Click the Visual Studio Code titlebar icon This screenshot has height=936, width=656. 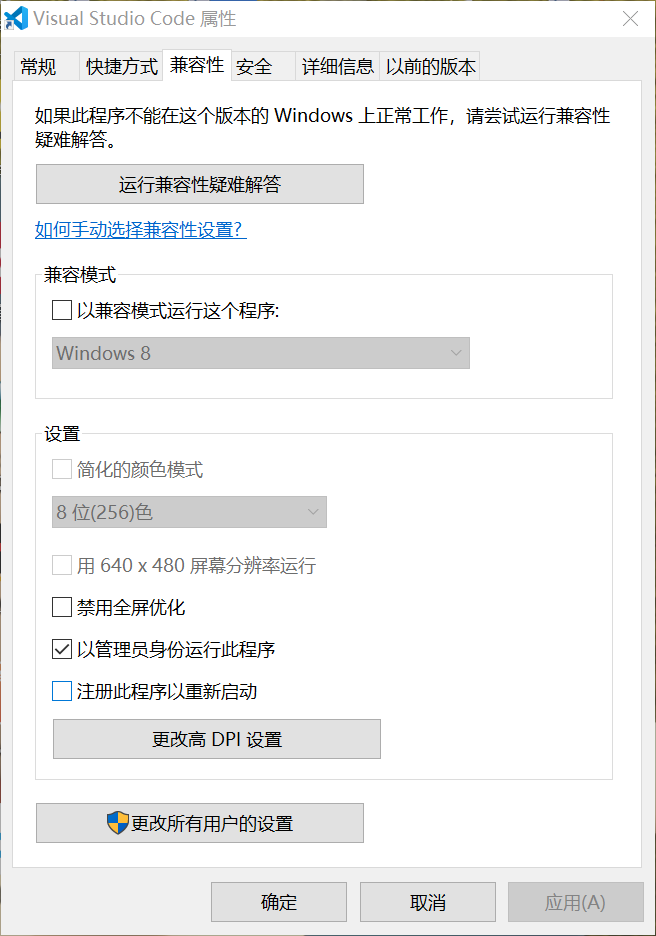pos(16,18)
